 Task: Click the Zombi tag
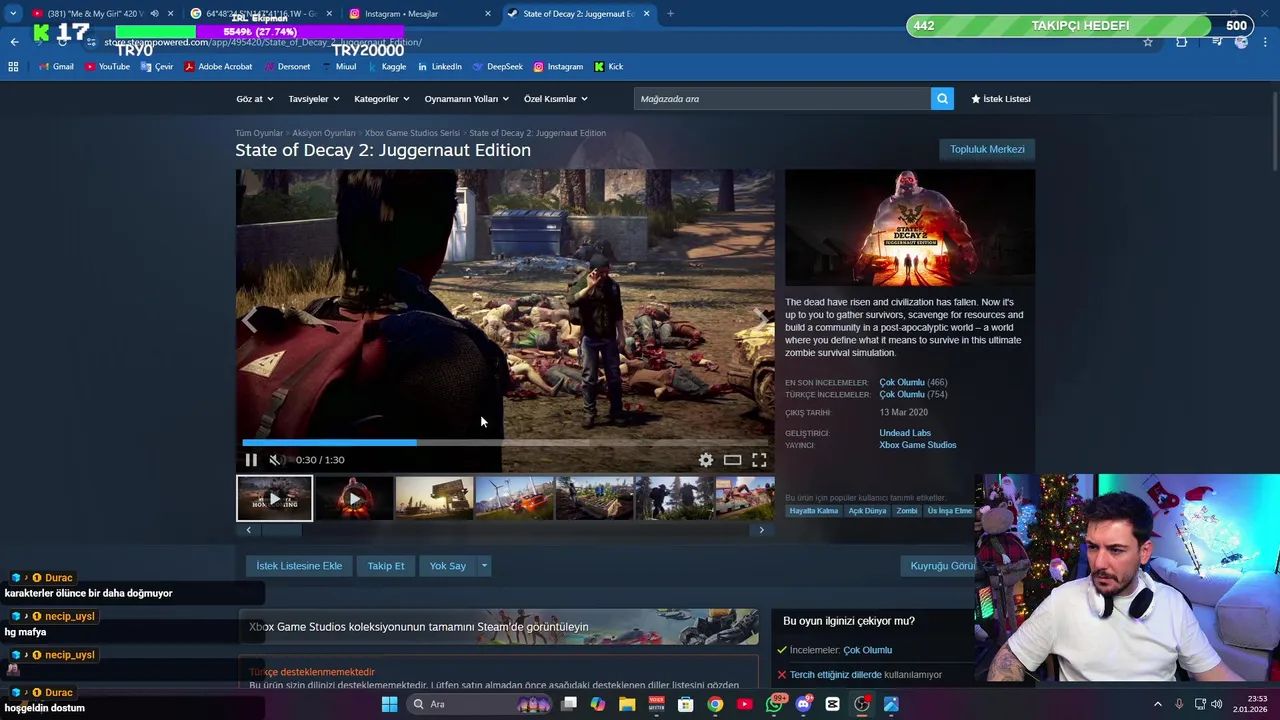point(907,511)
